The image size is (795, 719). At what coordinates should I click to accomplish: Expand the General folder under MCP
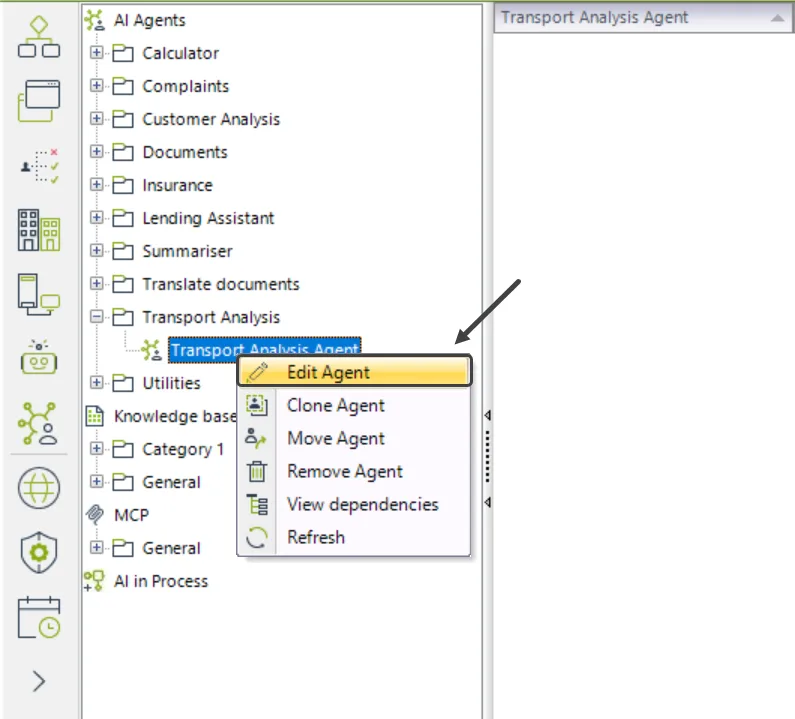[x=96, y=548]
